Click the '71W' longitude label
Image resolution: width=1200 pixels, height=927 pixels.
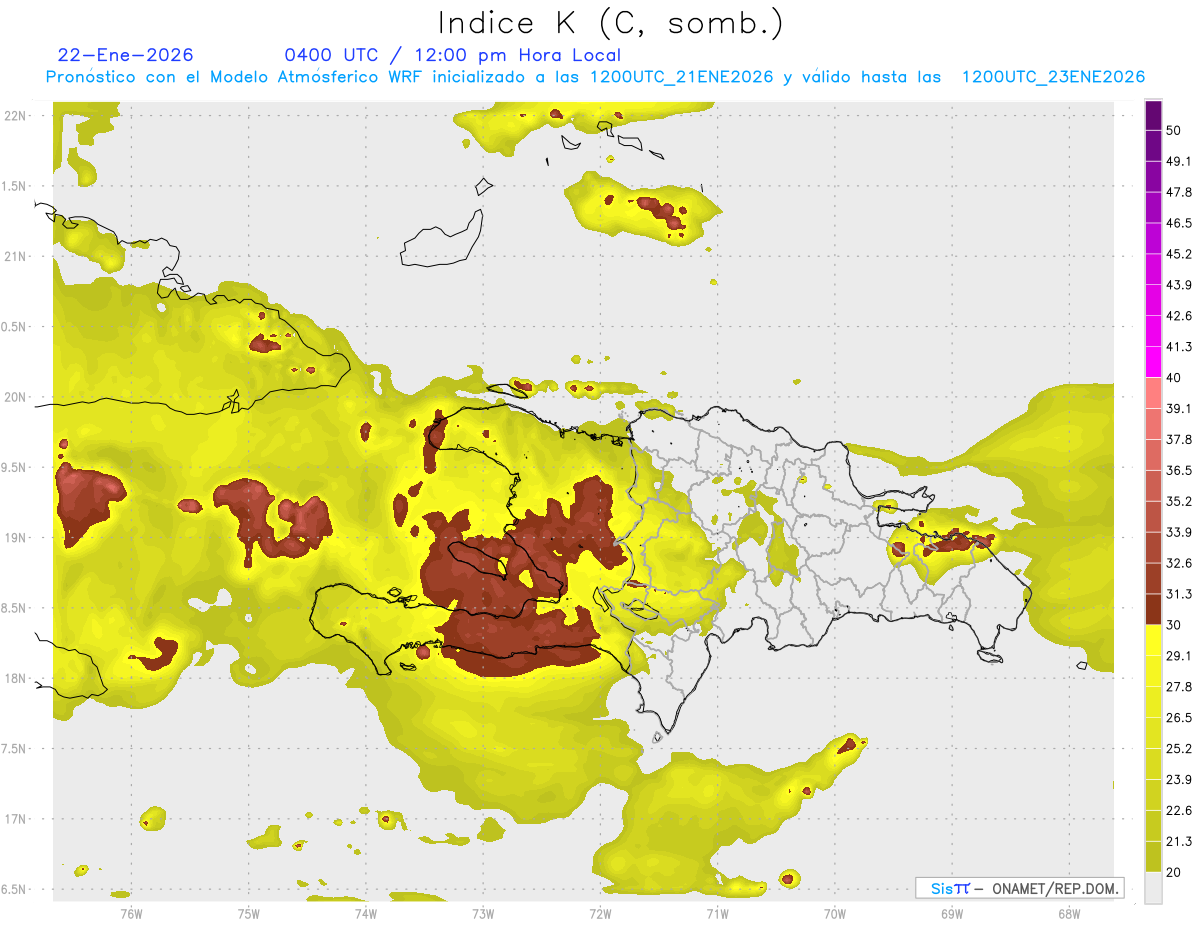coord(717,913)
